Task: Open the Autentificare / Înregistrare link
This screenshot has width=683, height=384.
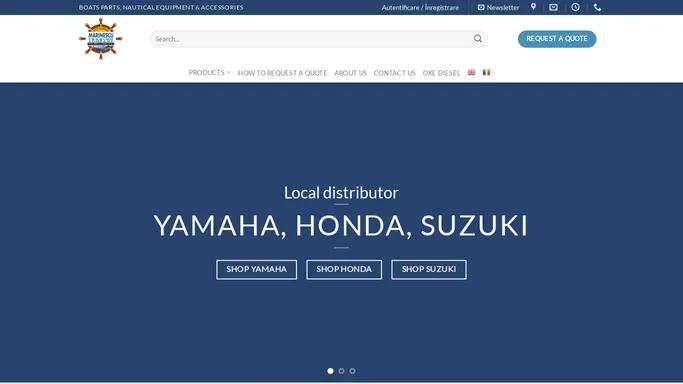Action: [420, 7]
